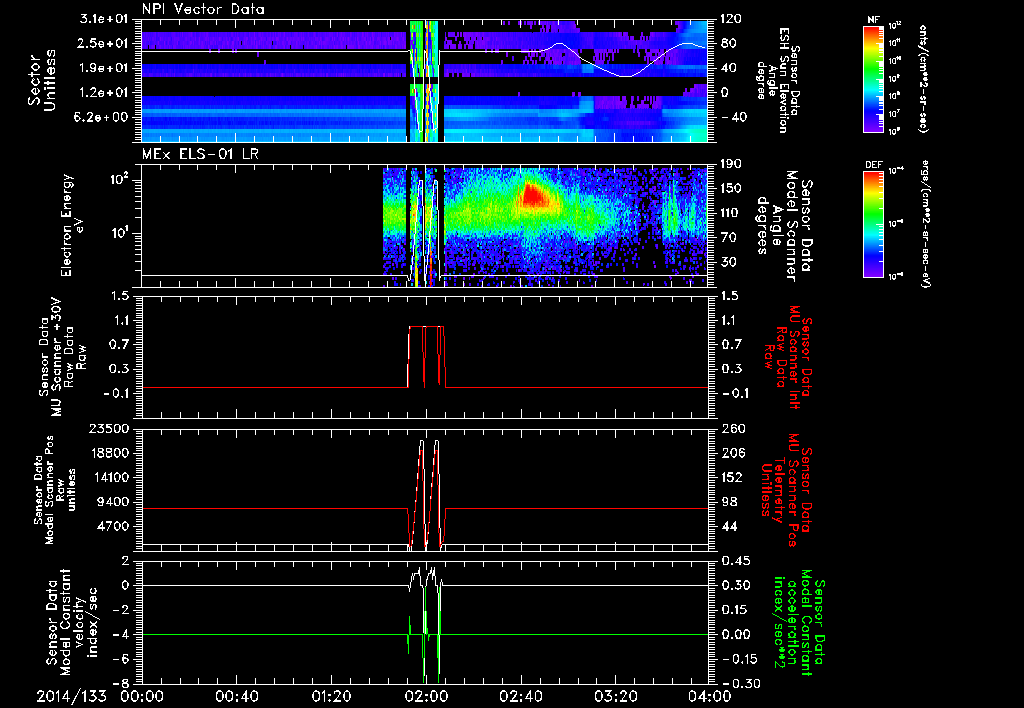The image size is (1024, 708).
Task: Click the "152" telemetry tick label
Action: [x=731, y=477]
